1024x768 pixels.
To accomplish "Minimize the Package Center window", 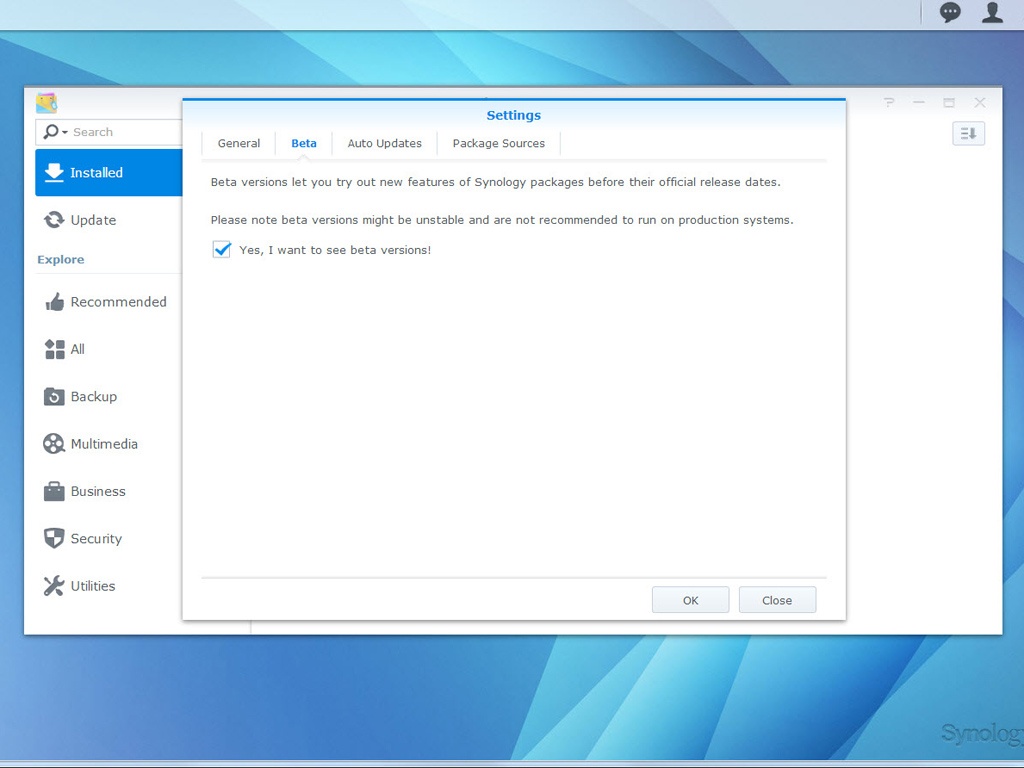I will [x=919, y=103].
